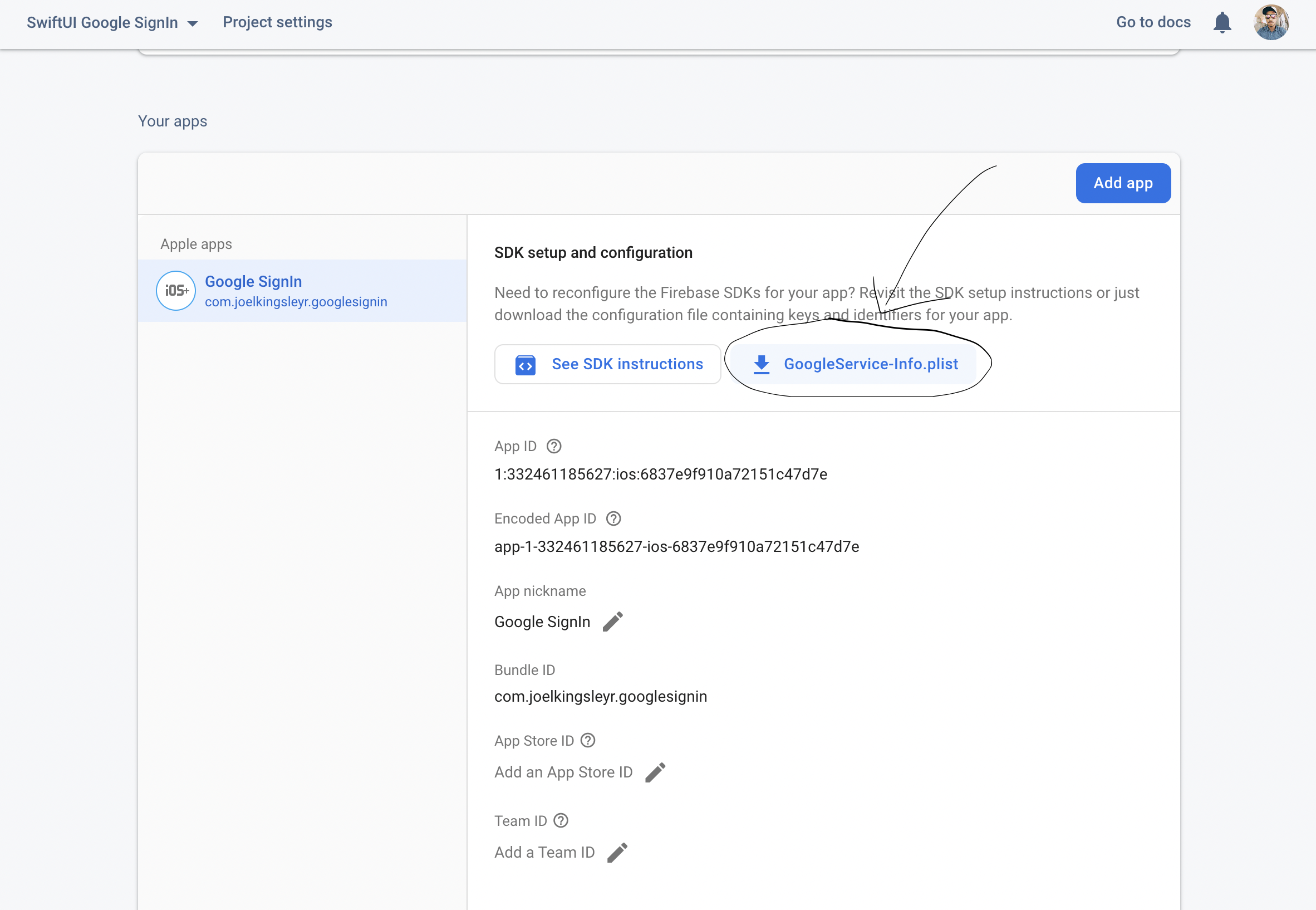Click pencil icon to add App Store ID
Viewport: 1316px width, 910px height.
(x=655, y=772)
